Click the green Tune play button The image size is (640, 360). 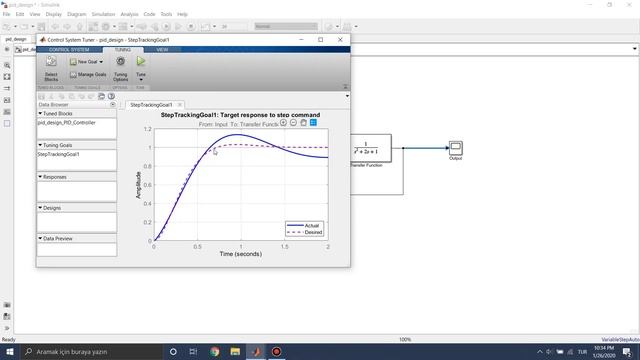[x=141, y=61]
